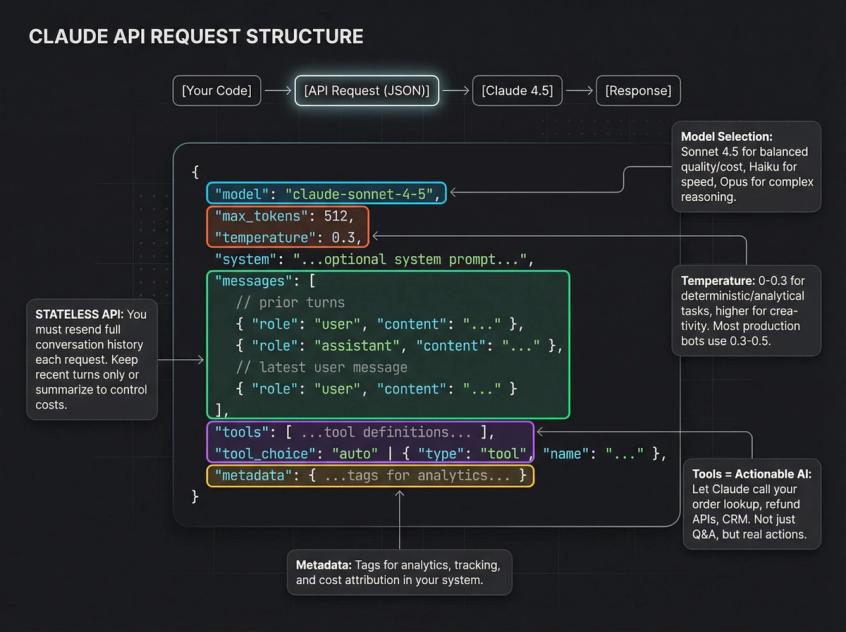
Task: Click the "tools": [ ...tool definitions... ] line
Action: pyautogui.click(x=354, y=432)
